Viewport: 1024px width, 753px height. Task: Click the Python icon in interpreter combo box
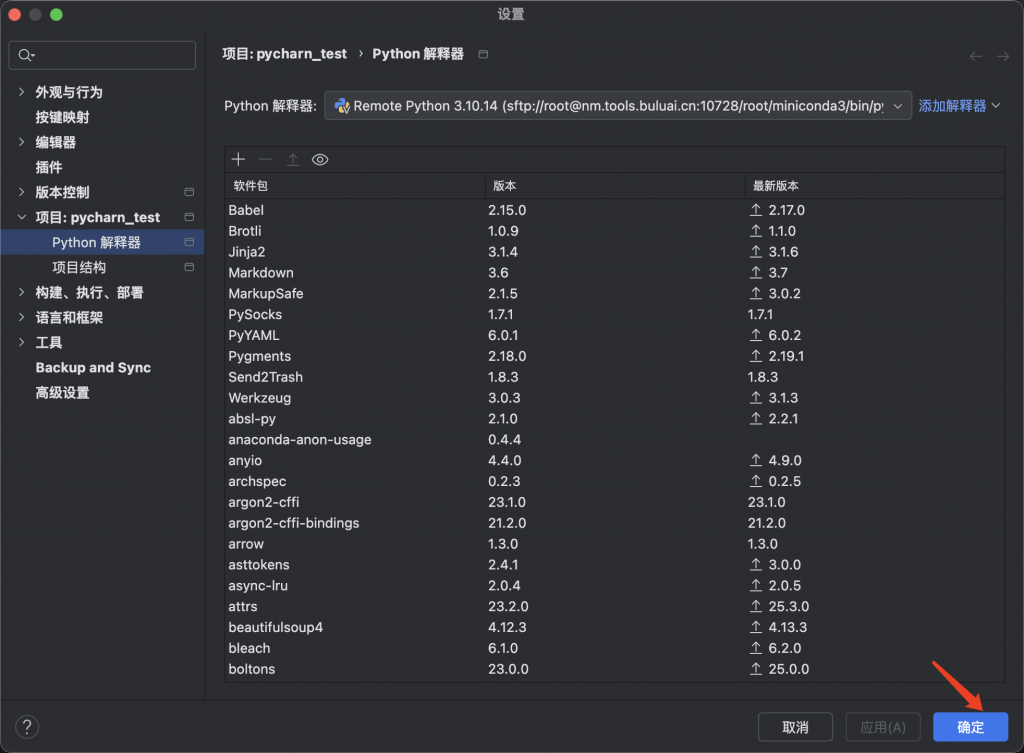[x=342, y=106]
